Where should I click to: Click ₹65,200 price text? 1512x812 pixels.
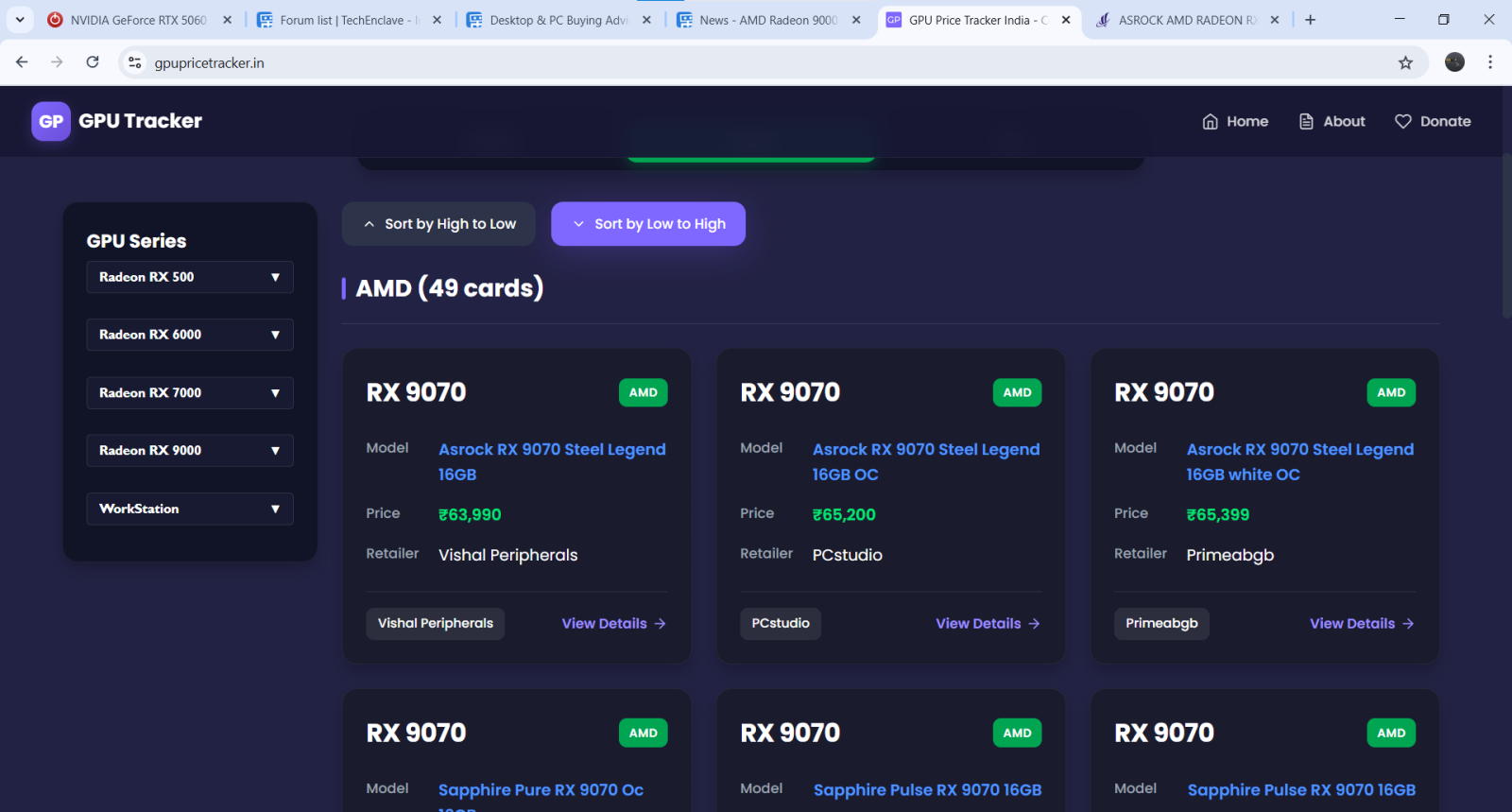point(844,514)
